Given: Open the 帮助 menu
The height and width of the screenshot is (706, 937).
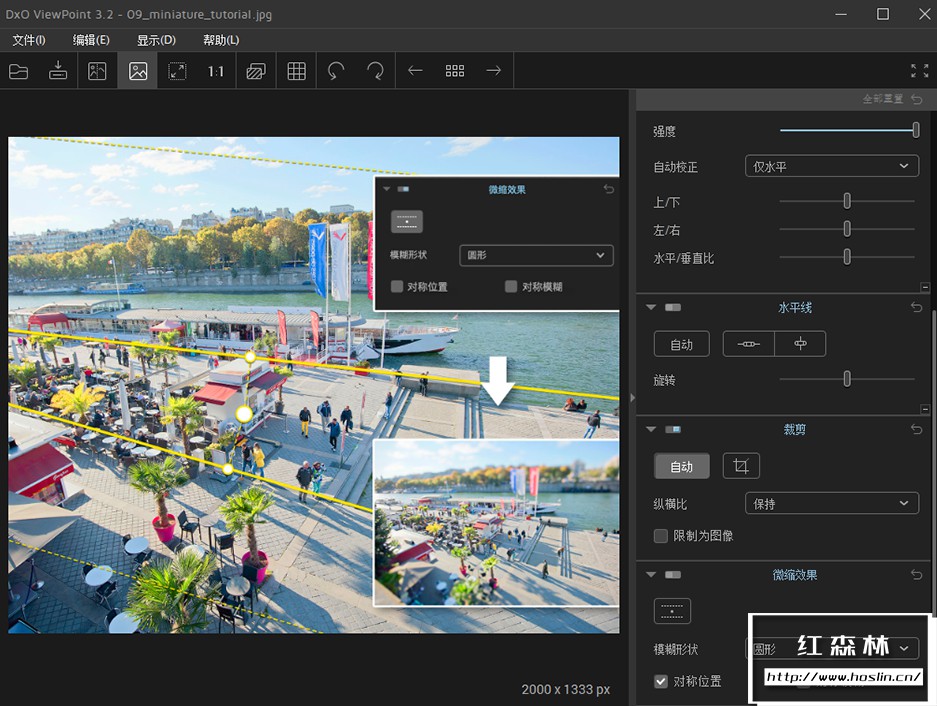Looking at the screenshot, I should (x=220, y=40).
